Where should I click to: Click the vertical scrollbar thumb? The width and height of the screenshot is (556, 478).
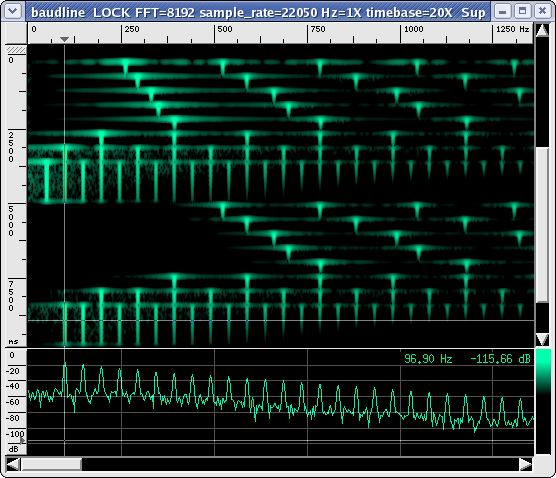click(542, 225)
